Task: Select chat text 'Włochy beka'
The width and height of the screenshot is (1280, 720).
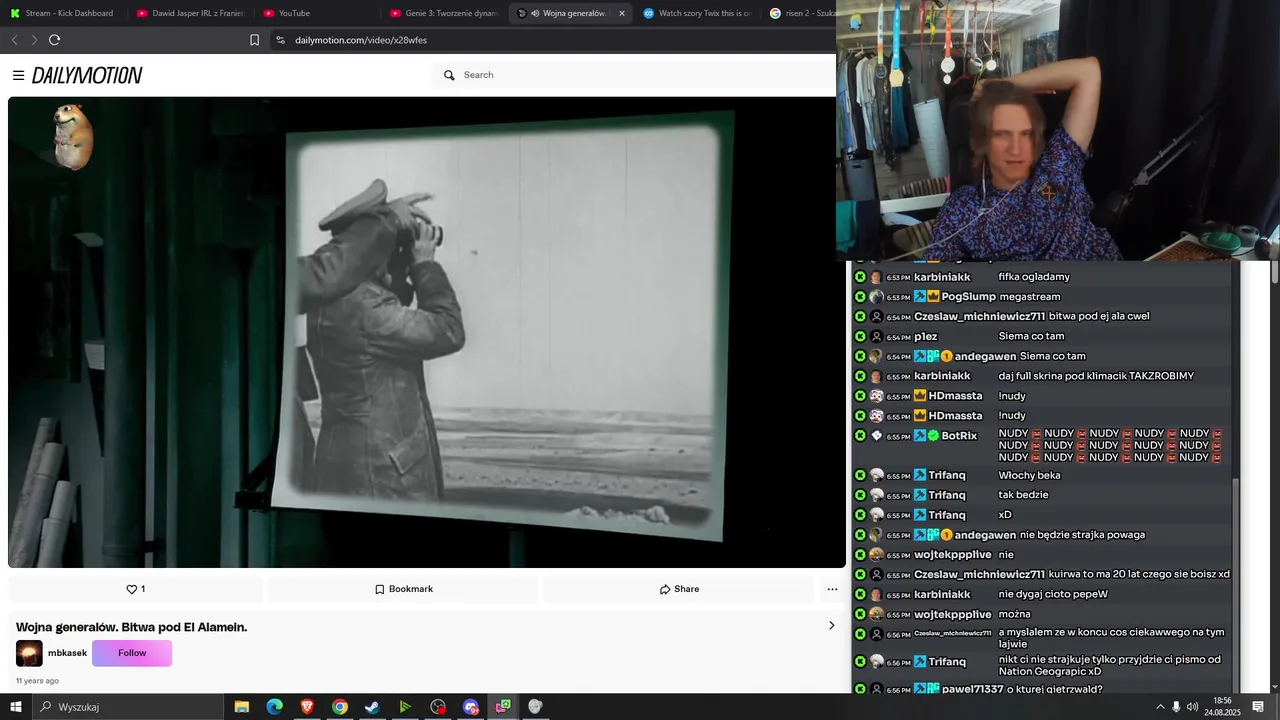Action: coord(1030,475)
